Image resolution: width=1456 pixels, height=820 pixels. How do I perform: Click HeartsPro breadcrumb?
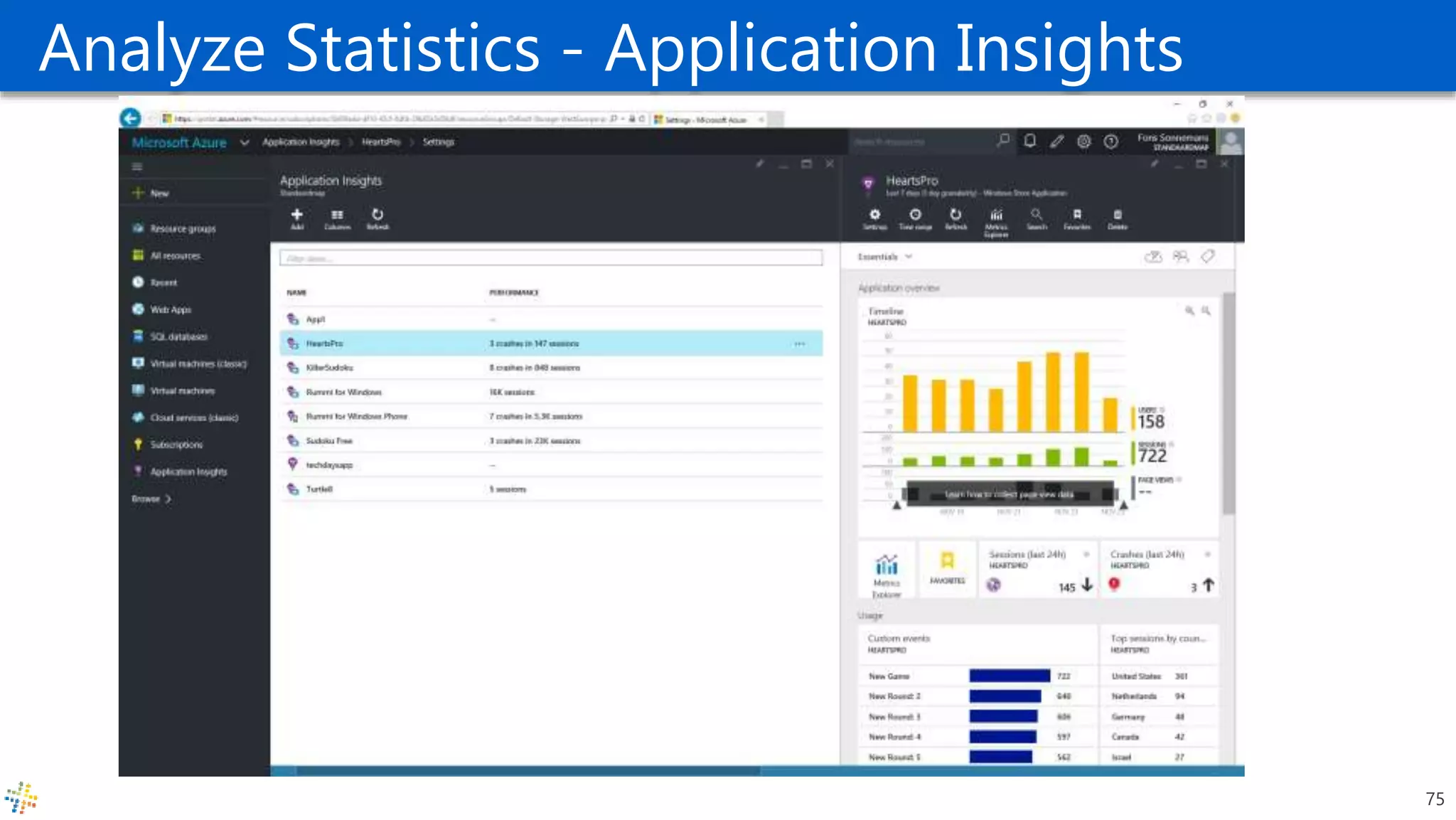(381, 142)
